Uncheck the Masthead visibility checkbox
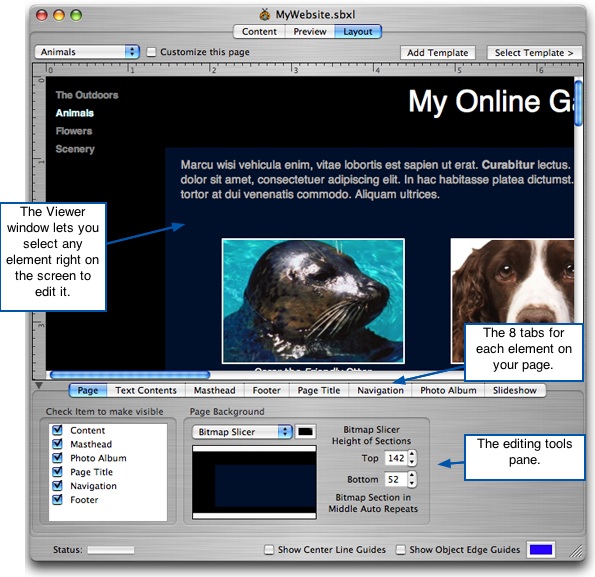The width and height of the screenshot is (595, 577). pos(57,443)
